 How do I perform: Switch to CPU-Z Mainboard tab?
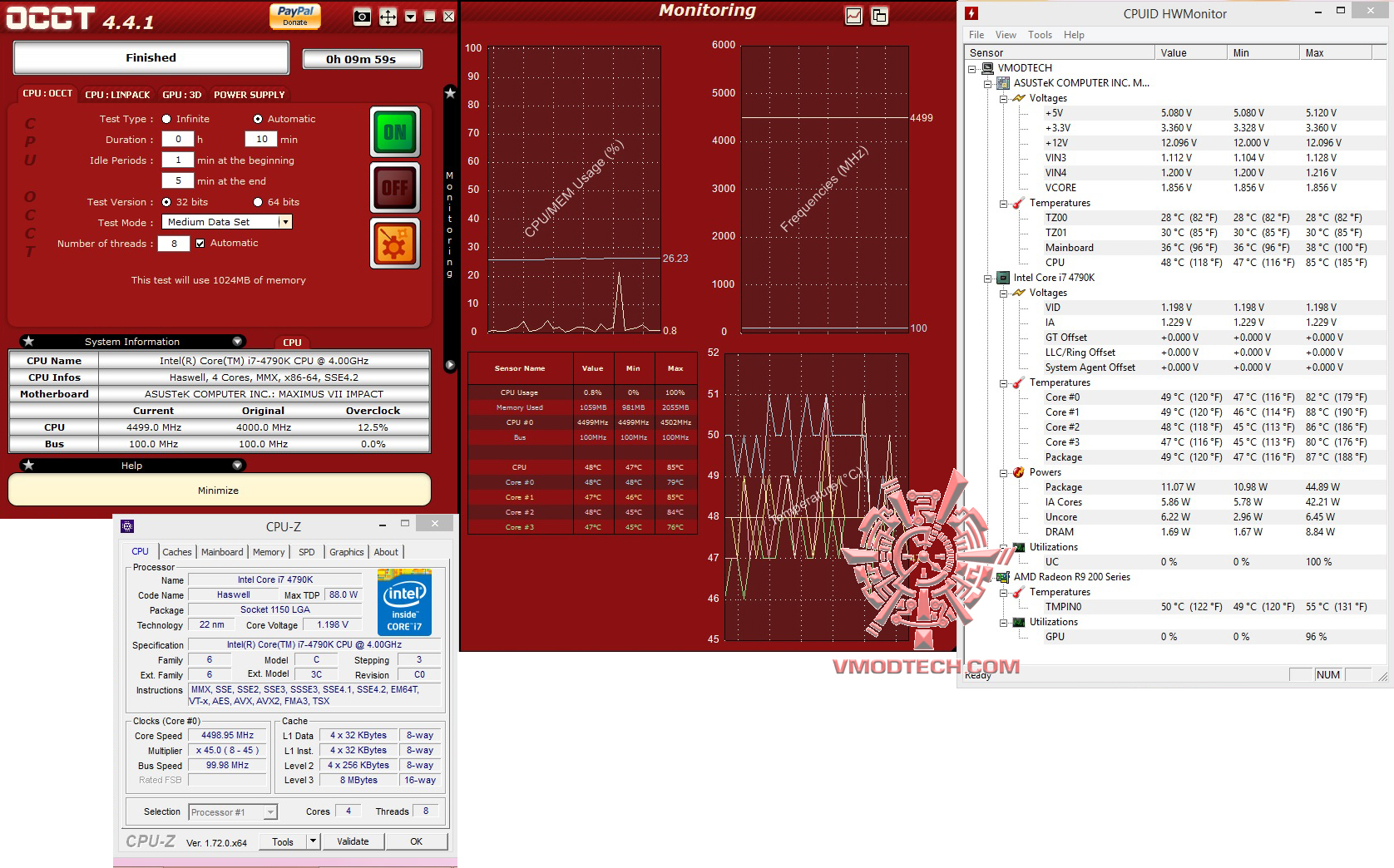(x=222, y=552)
